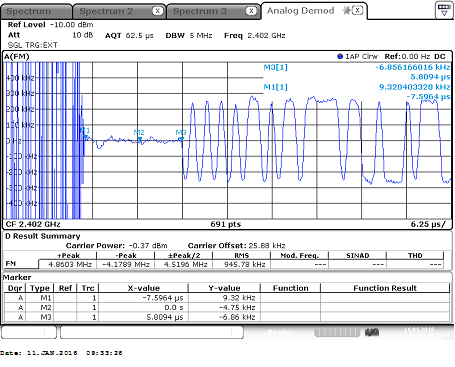The width and height of the screenshot is (455, 367).
Task: Select the M3 row in Marker table
Action: (x=227, y=317)
